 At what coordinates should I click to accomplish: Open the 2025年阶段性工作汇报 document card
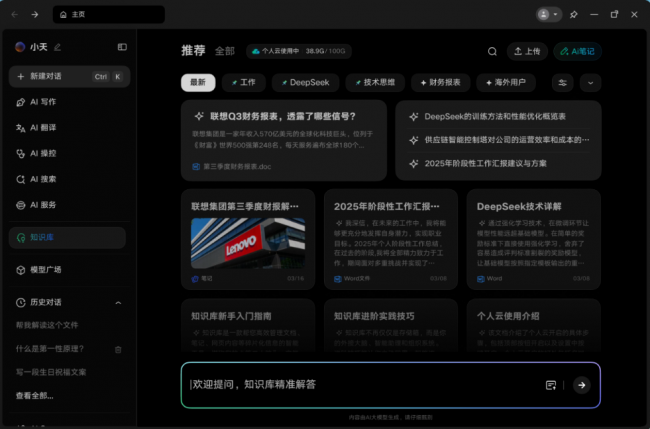pyautogui.click(x=391, y=239)
